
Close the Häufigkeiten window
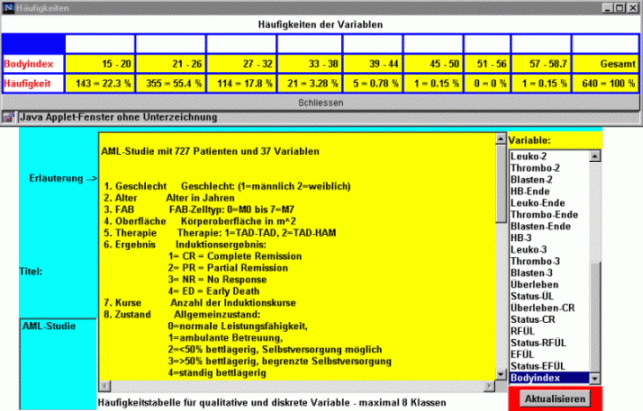(x=633, y=6)
